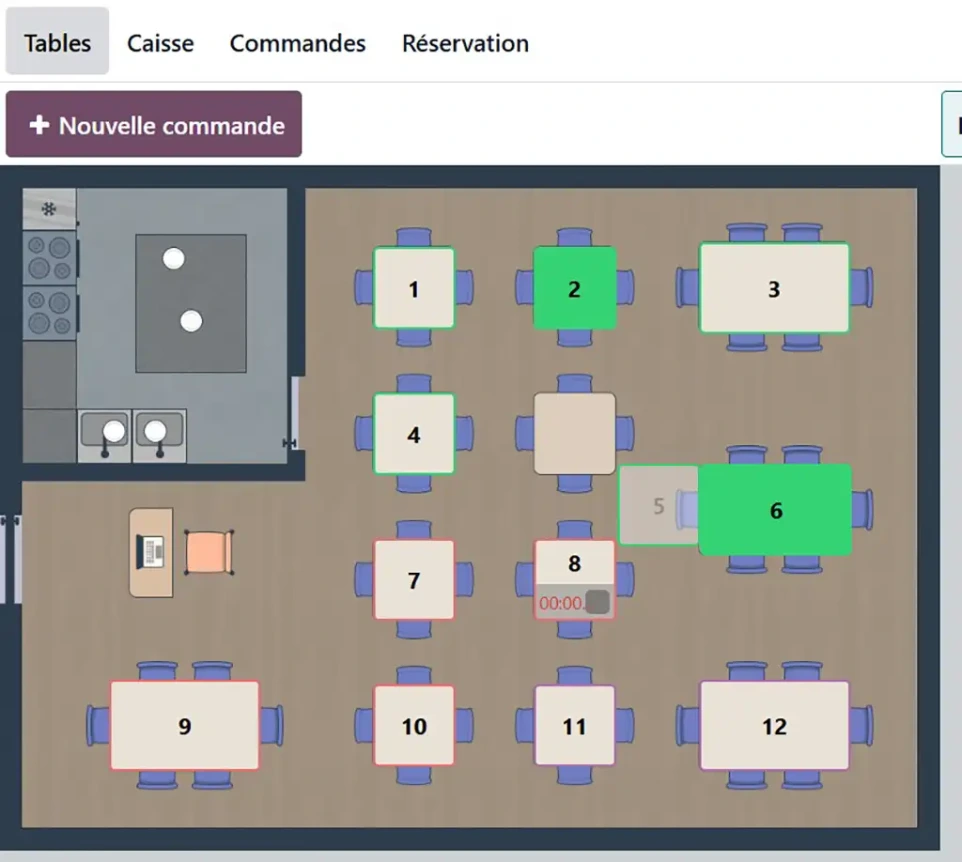Open Table 12 in the bottom right
The width and height of the screenshot is (962, 862).
click(772, 726)
